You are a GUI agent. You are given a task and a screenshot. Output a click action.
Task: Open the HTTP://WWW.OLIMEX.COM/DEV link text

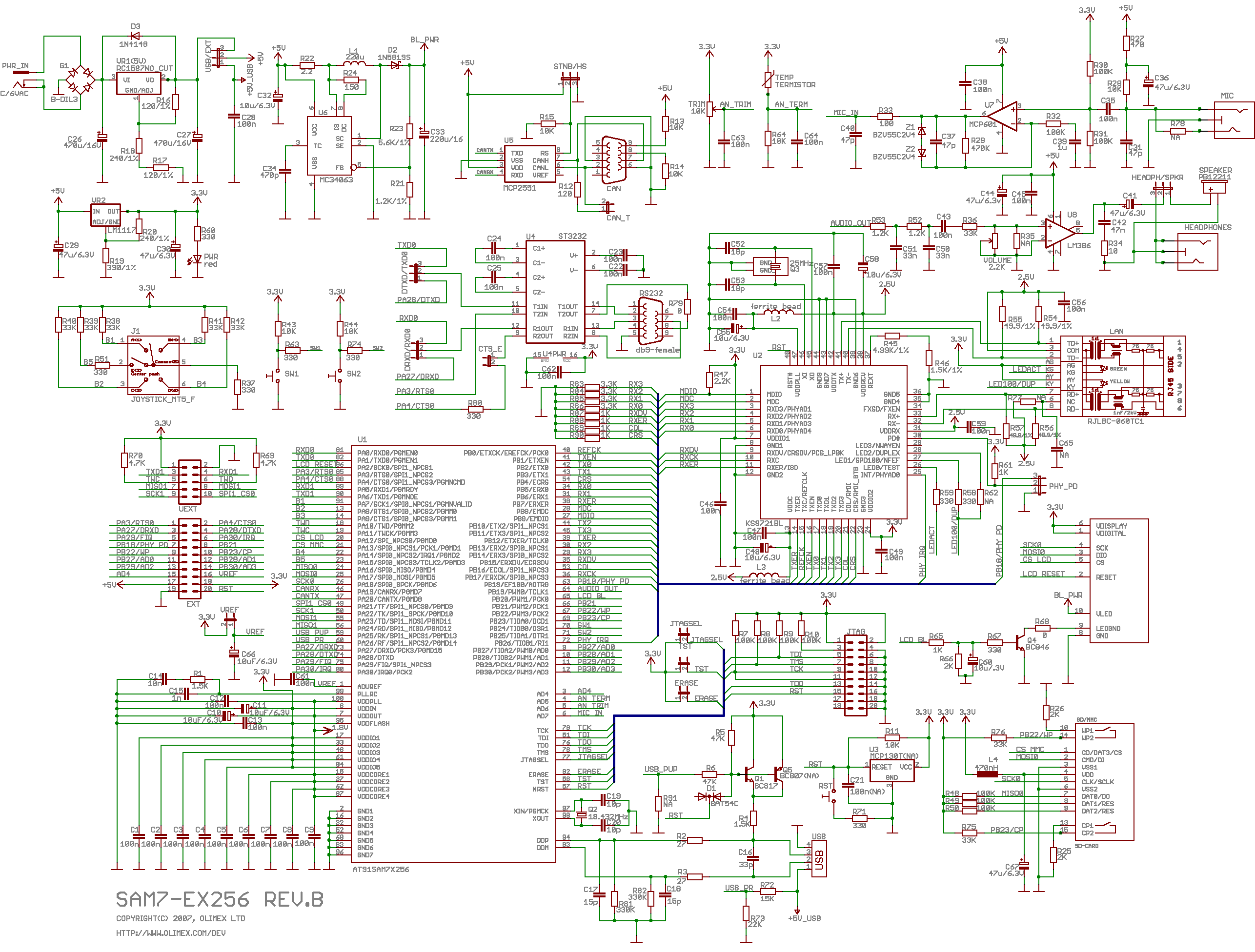171,932
